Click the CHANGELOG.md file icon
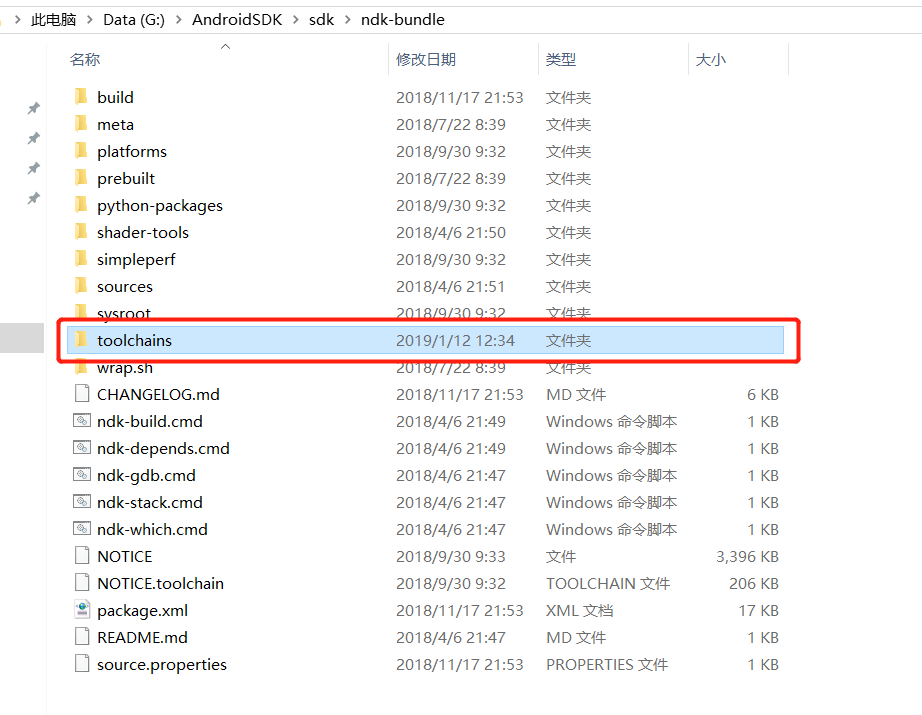This screenshot has width=922, height=715. coord(82,394)
